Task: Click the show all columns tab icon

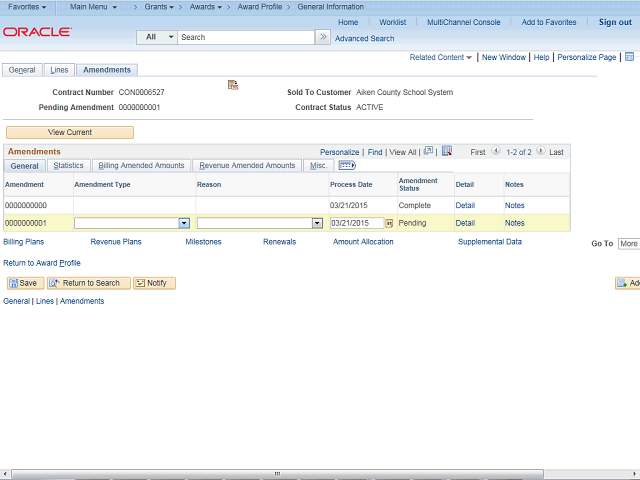Action: (347, 165)
